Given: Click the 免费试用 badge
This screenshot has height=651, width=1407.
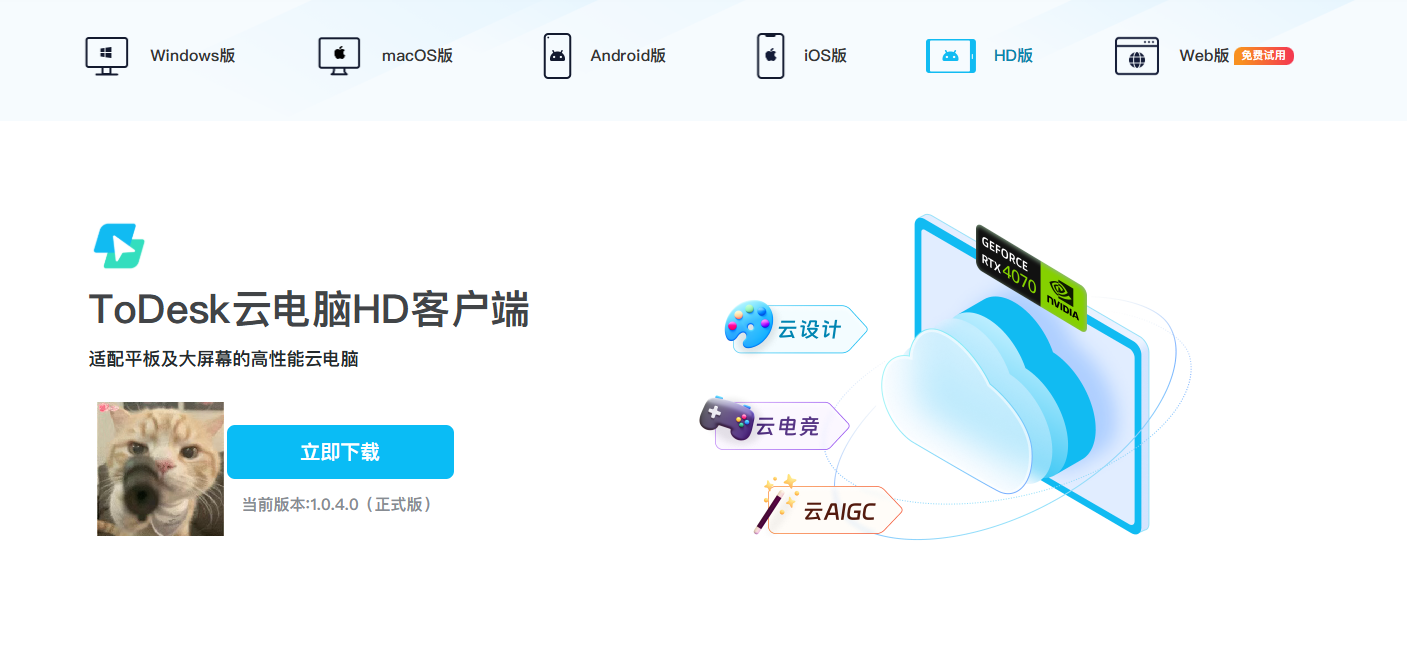Looking at the screenshot, I should click(x=1264, y=56).
